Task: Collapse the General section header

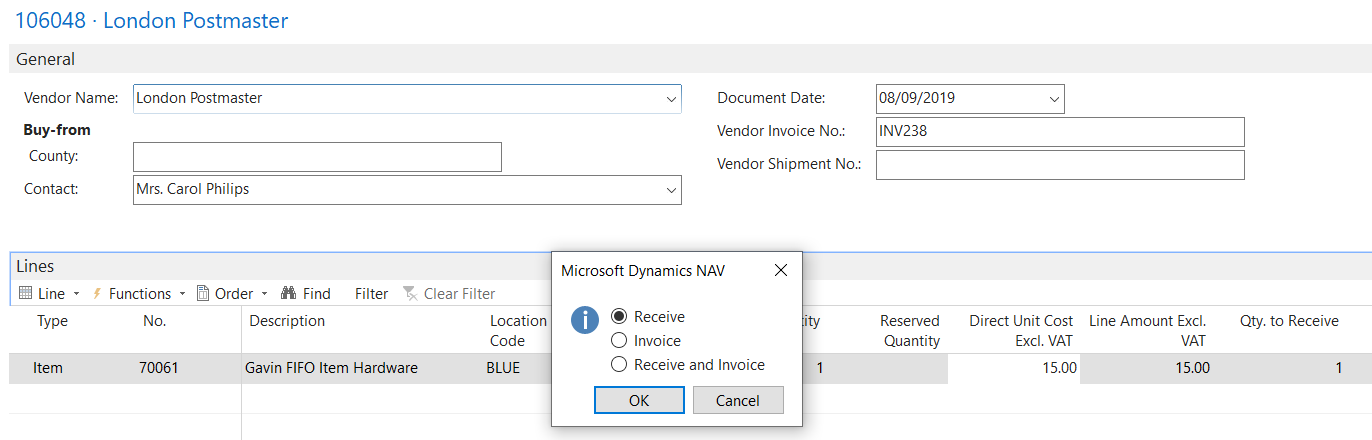Action: click(x=46, y=59)
